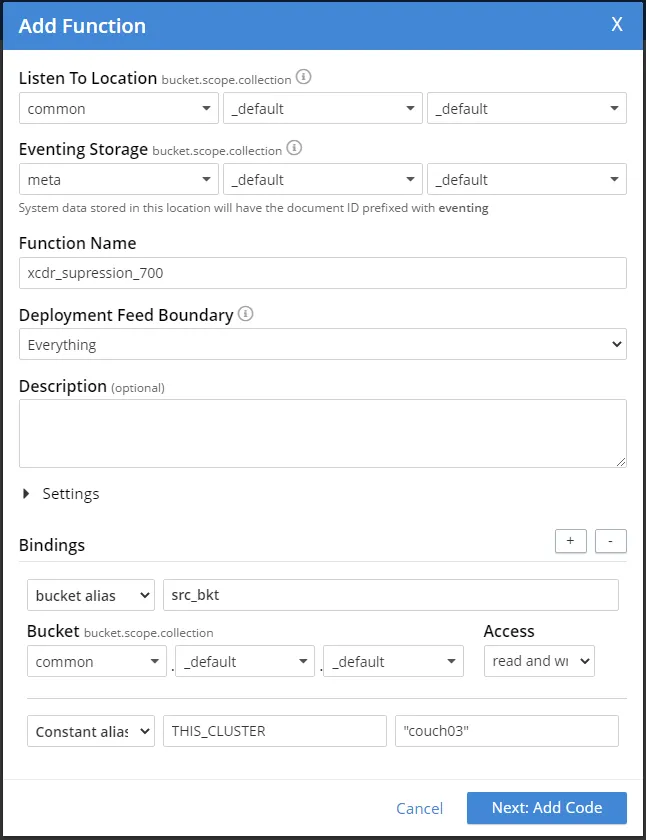Click info icon next to Deployment Feed Boundary
646x840 pixels.
[x=246, y=314]
